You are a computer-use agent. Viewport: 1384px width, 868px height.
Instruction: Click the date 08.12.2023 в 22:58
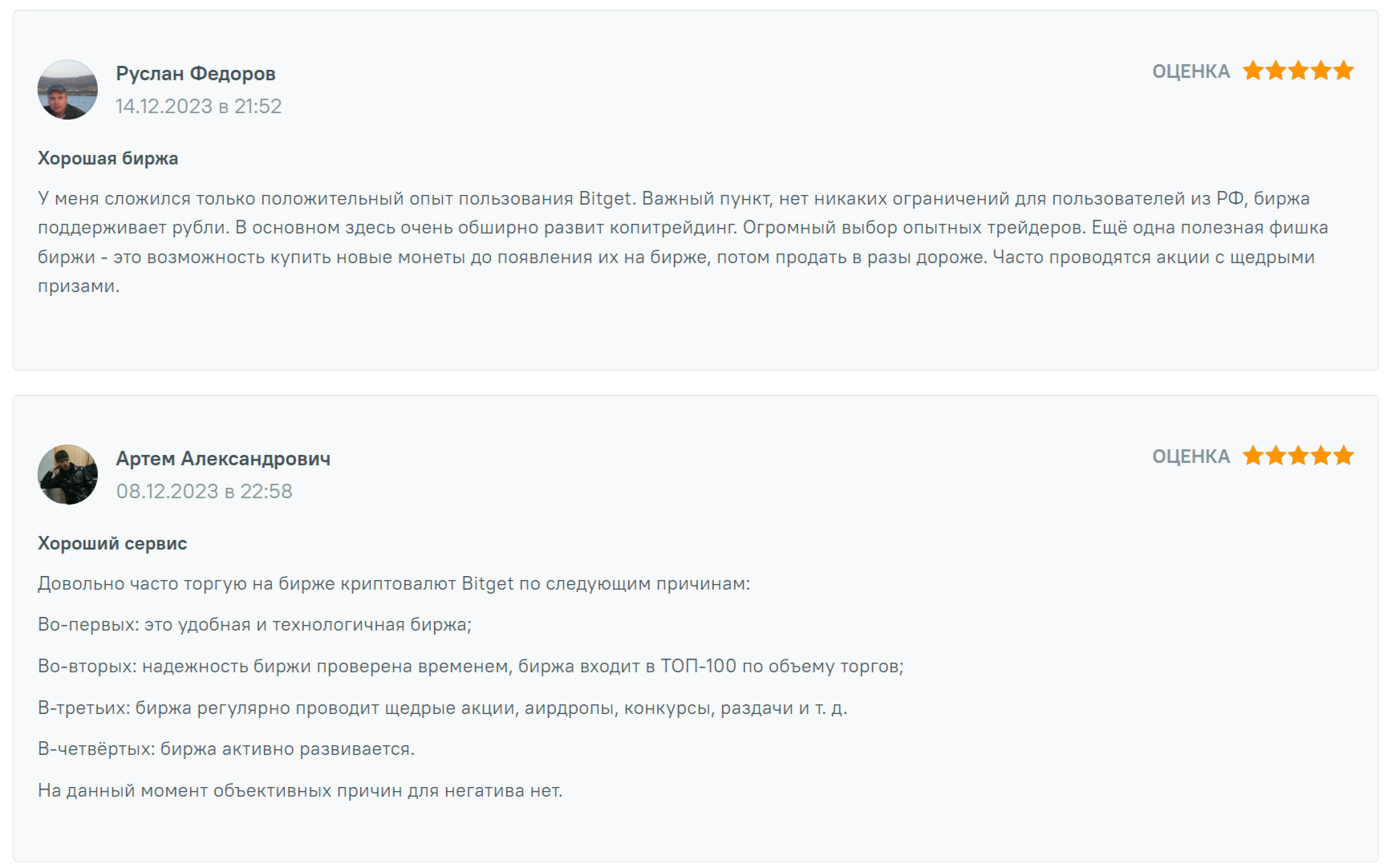[x=204, y=492]
